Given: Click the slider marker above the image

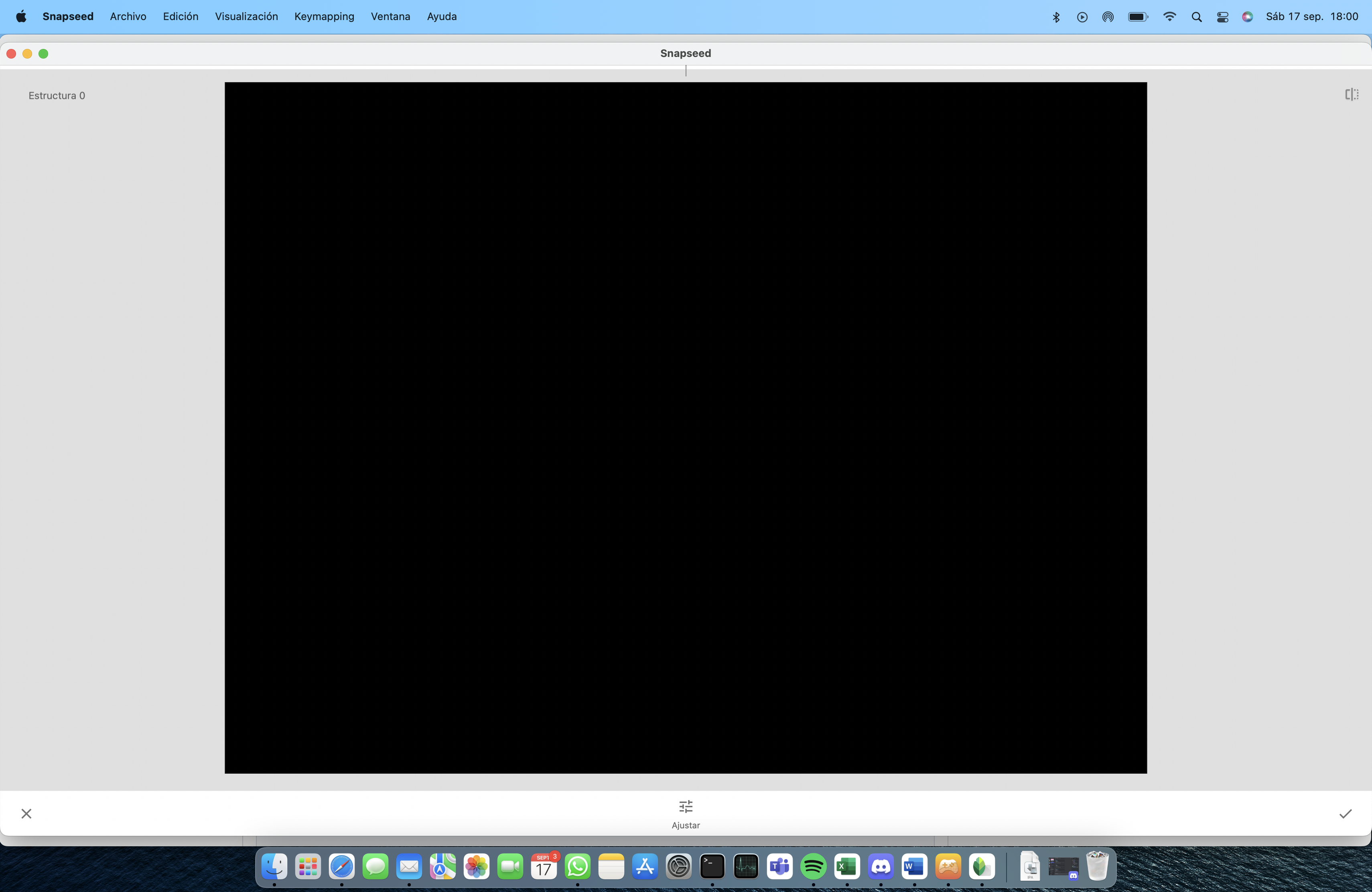Looking at the screenshot, I should pyautogui.click(x=686, y=71).
